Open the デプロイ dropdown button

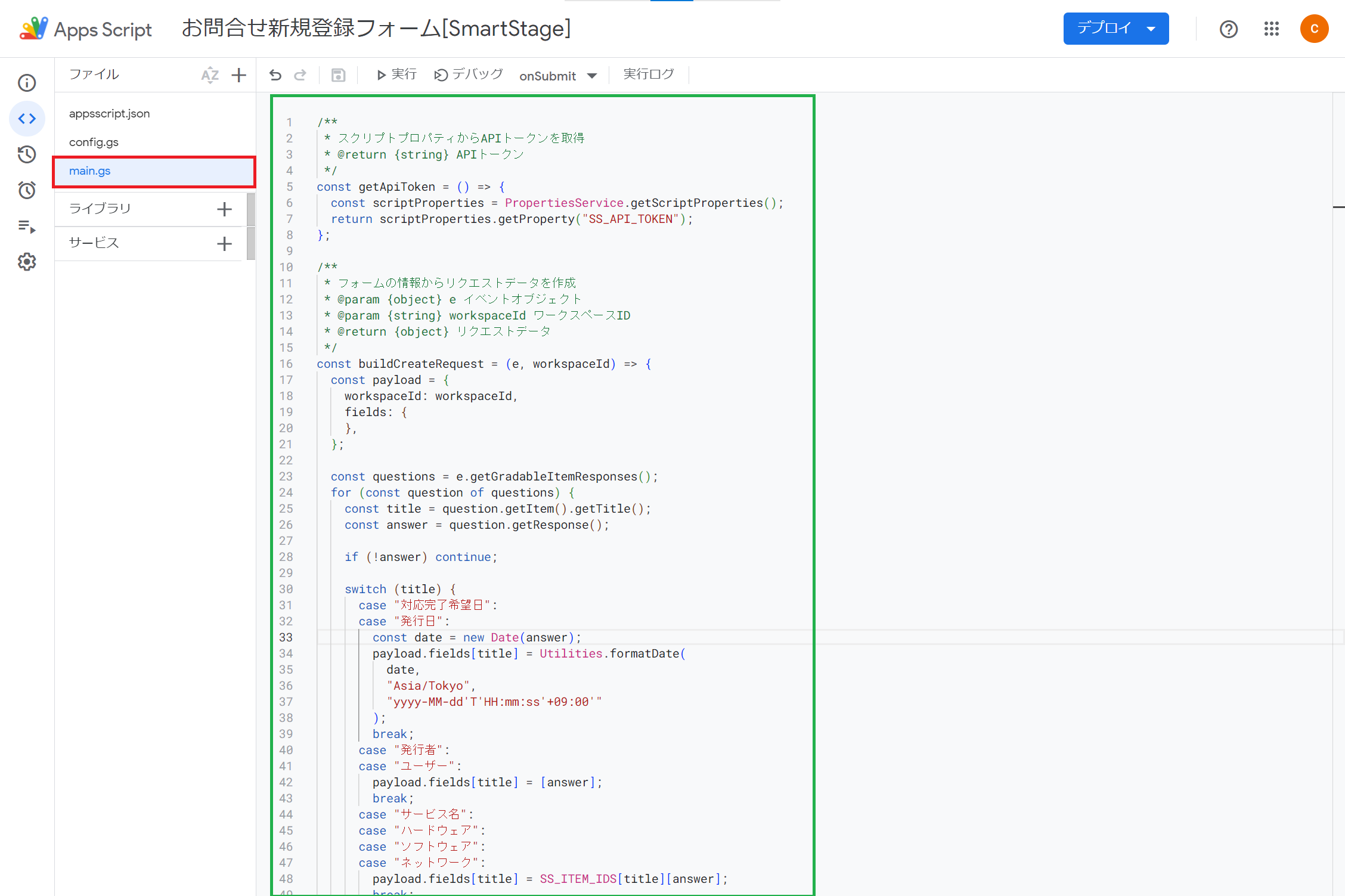coord(1115,29)
